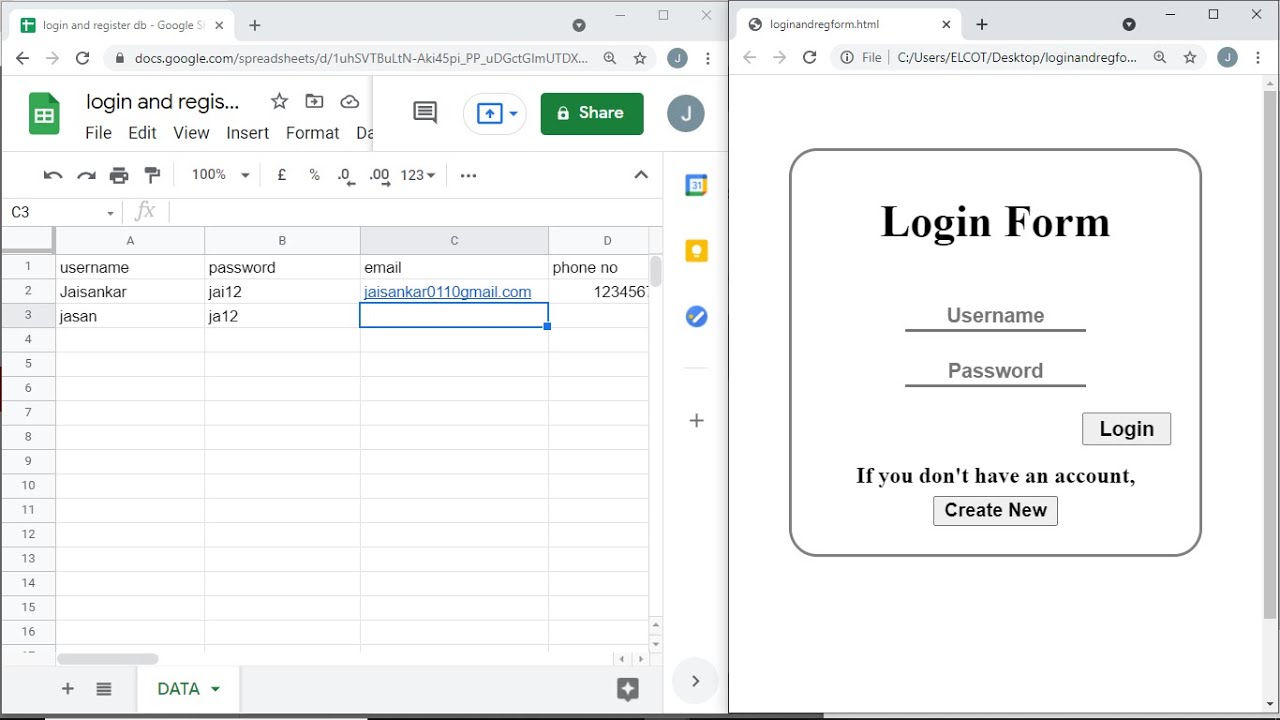1280x720 pixels.
Task: Select cell containing 'ja12'
Action: tap(282, 316)
